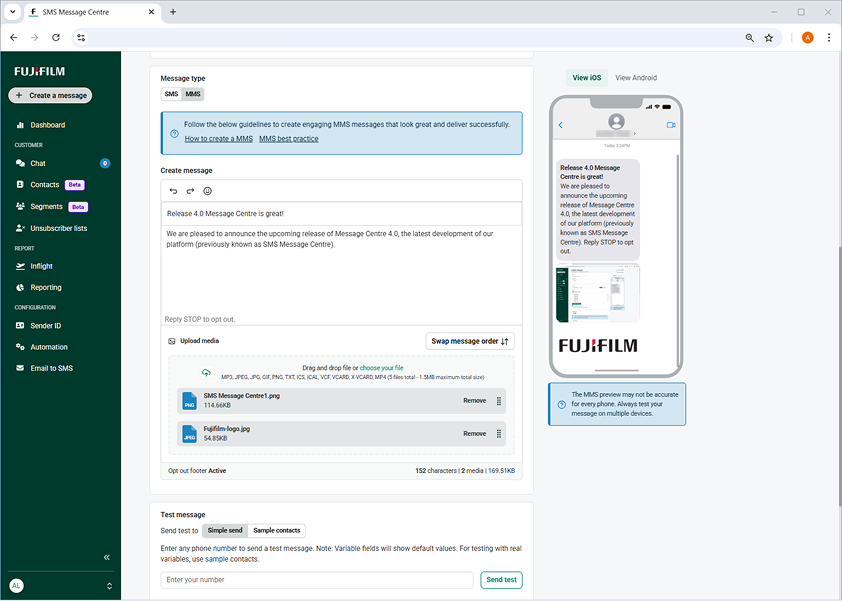Remove Fujifilm-logo.jpg file

pyautogui.click(x=475, y=433)
